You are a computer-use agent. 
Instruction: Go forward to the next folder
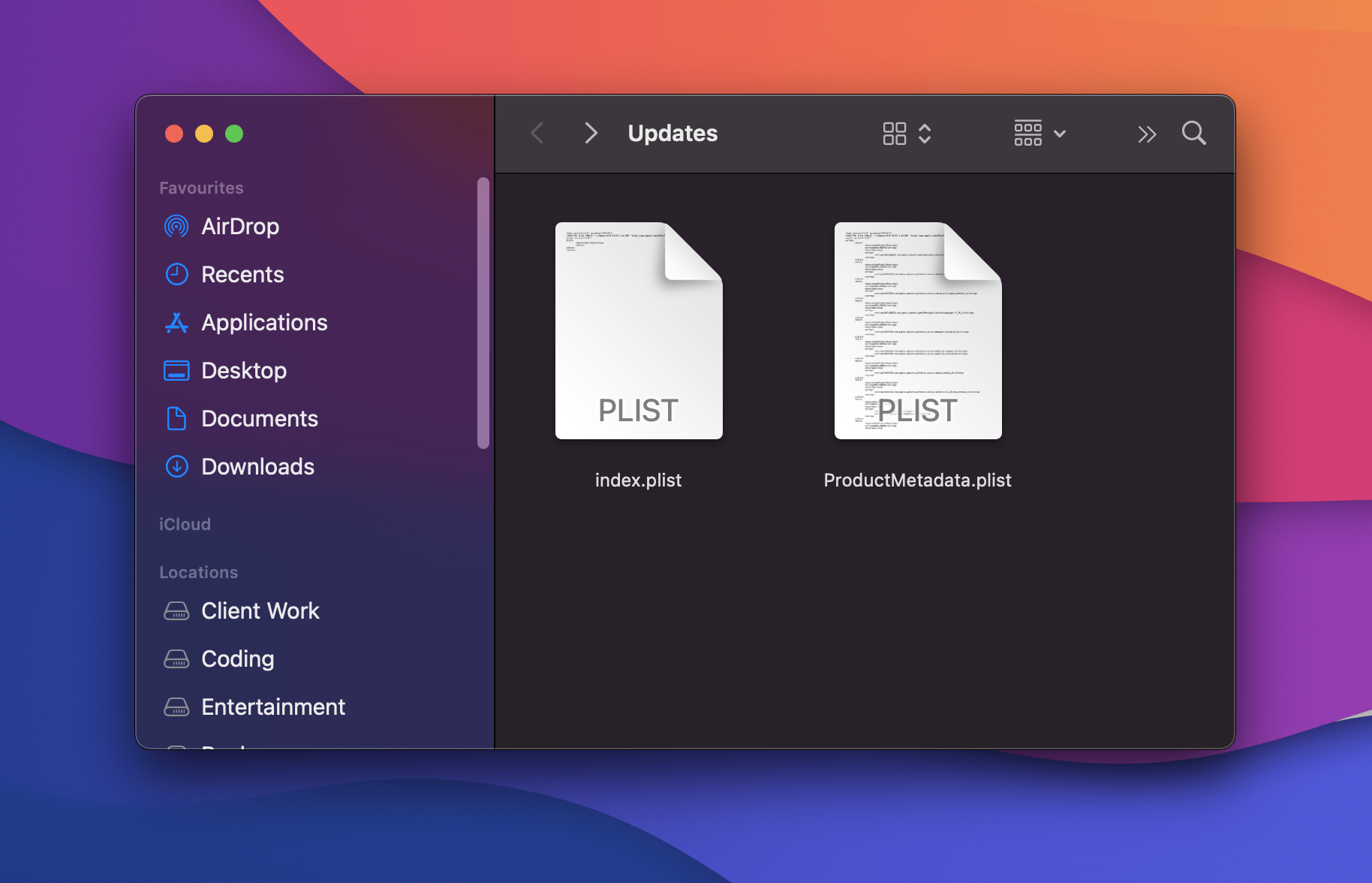point(591,133)
